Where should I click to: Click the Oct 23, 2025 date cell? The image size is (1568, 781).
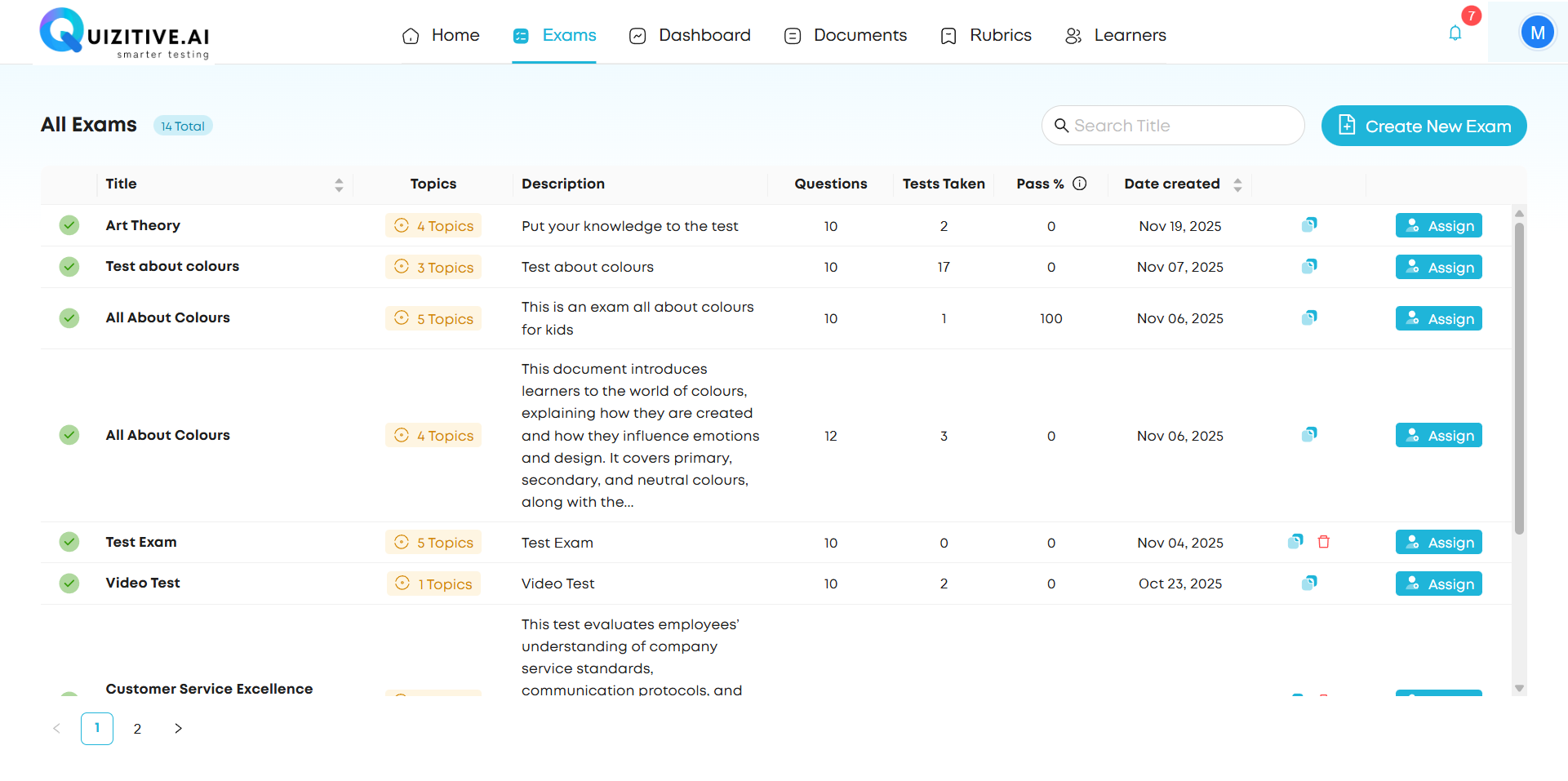click(1180, 584)
